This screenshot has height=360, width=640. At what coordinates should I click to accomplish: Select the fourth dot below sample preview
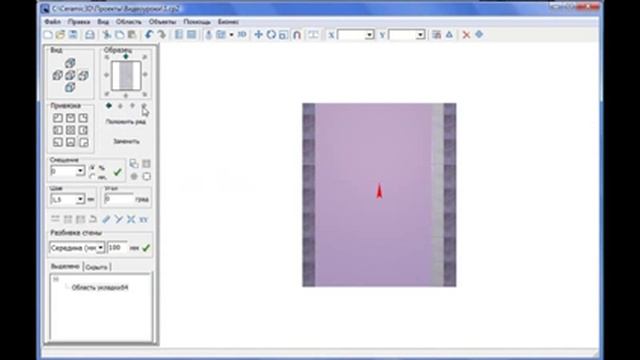coord(144,106)
